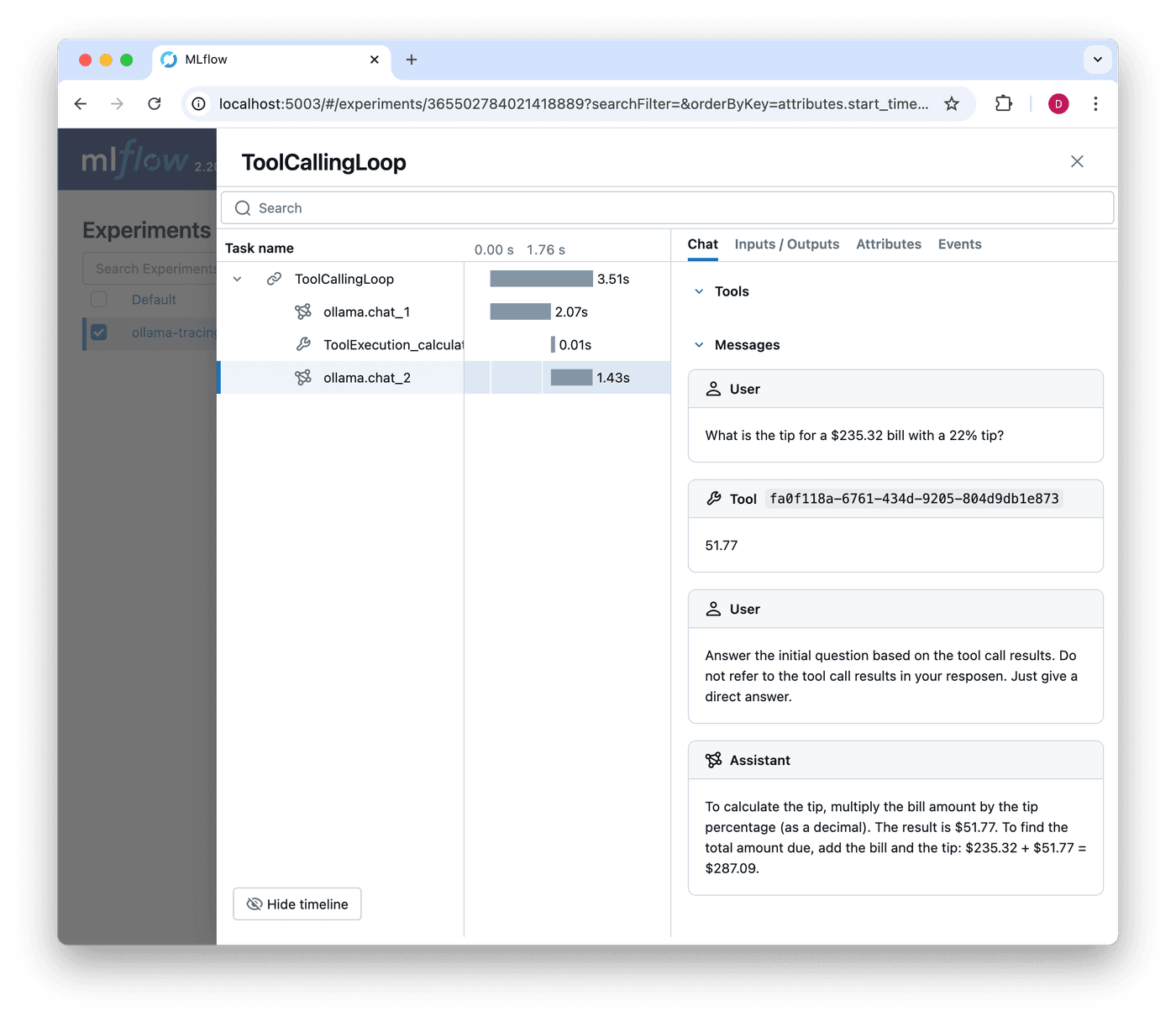
Task: Switch to the Inputs / Outputs tab
Action: tap(786, 244)
